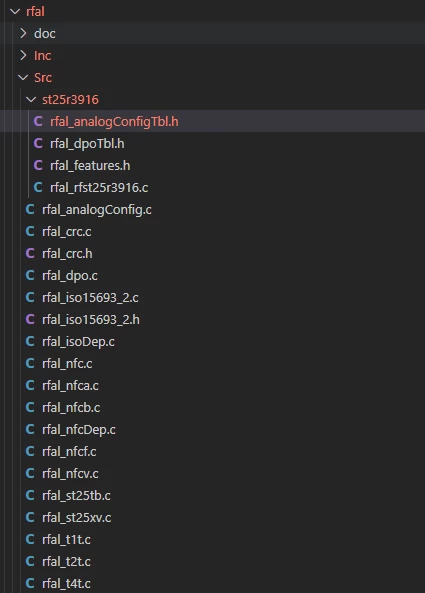Open file rfal_t4t.c
The image size is (425, 593).
[x=66, y=583]
